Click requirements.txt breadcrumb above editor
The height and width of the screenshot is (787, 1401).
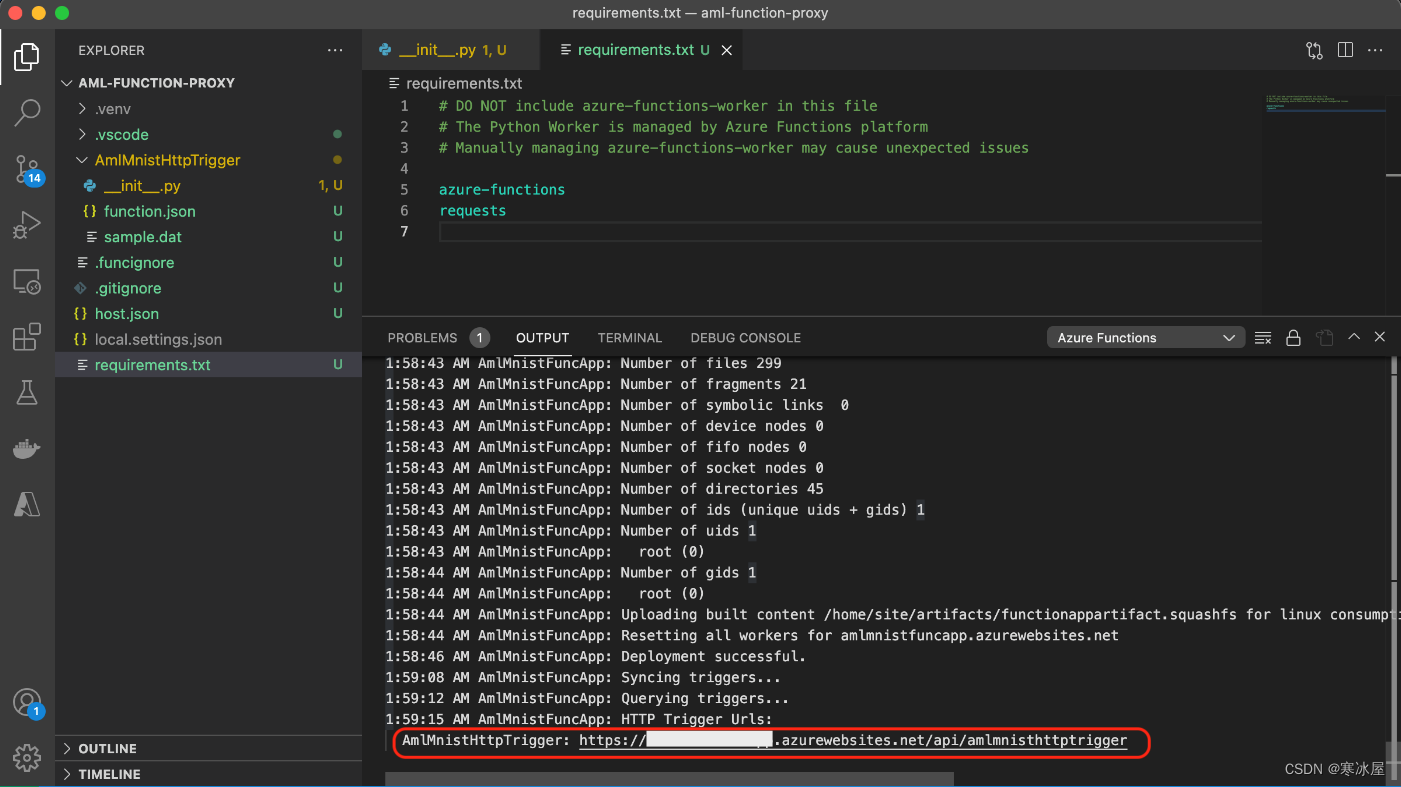[464, 83]
